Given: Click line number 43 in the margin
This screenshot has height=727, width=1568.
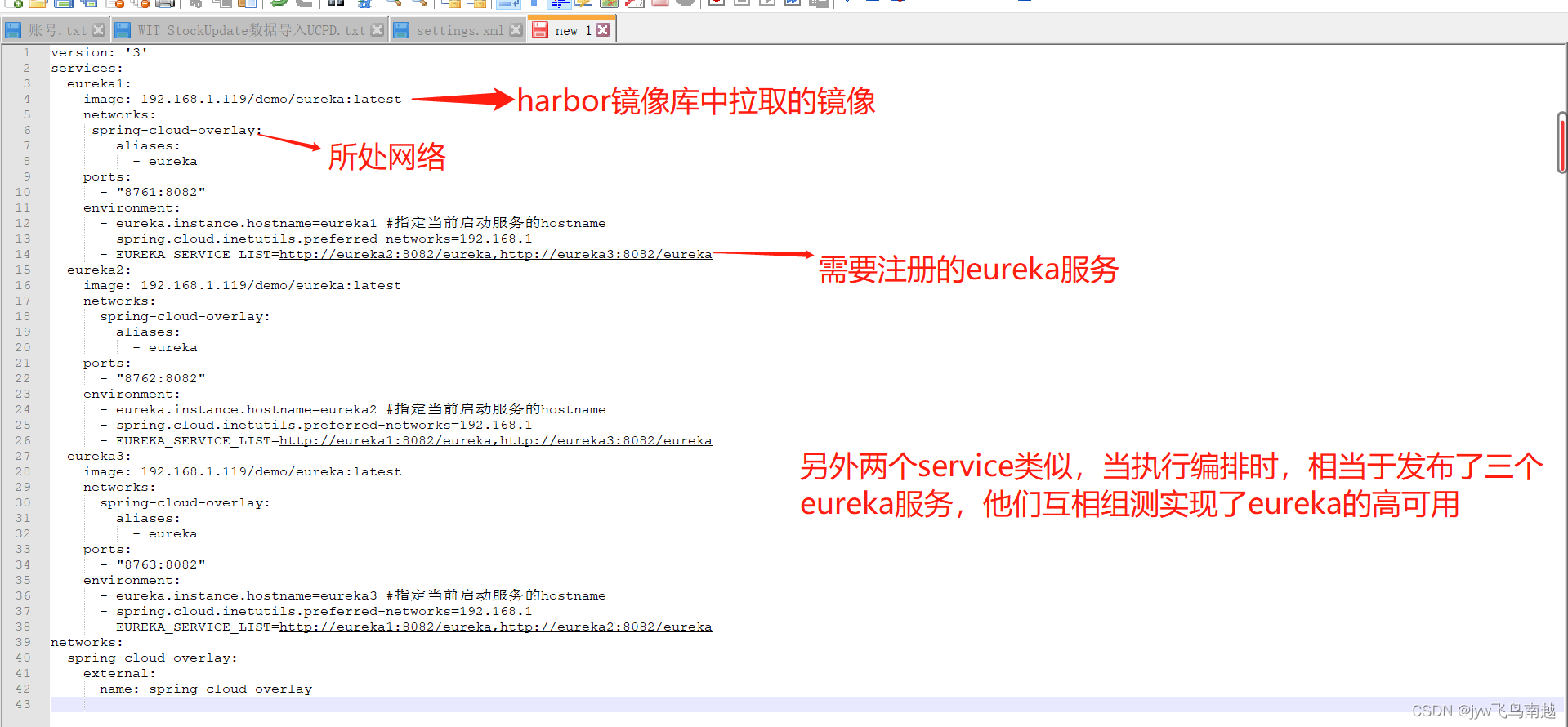Looking at the screenshot, I should pyautogui.click(x=23, y=704).
